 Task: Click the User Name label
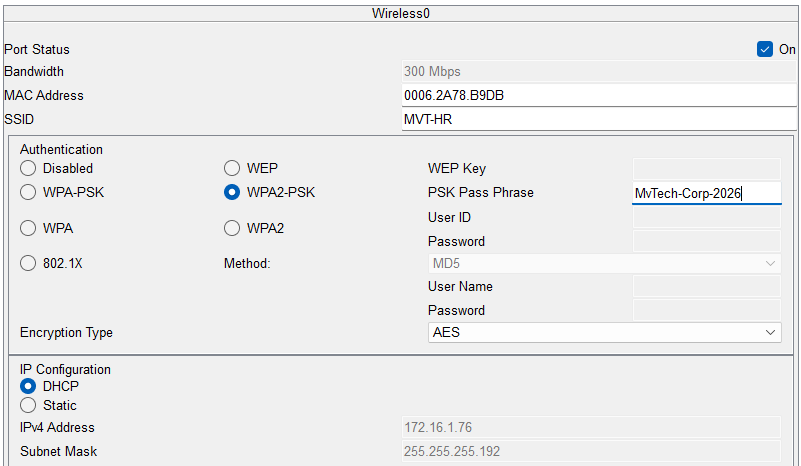pos(460,286)
